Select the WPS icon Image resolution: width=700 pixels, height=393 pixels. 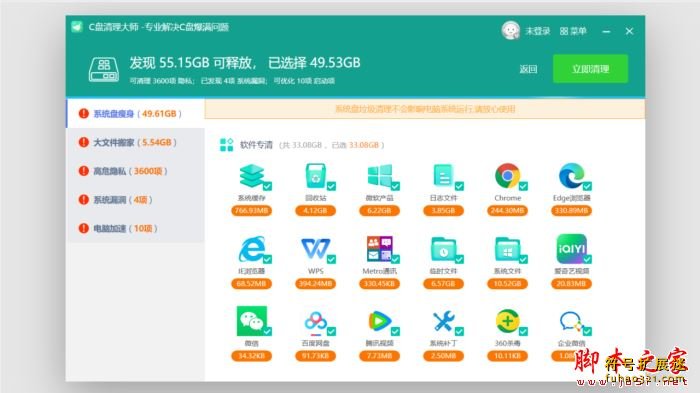click(316, 248)
